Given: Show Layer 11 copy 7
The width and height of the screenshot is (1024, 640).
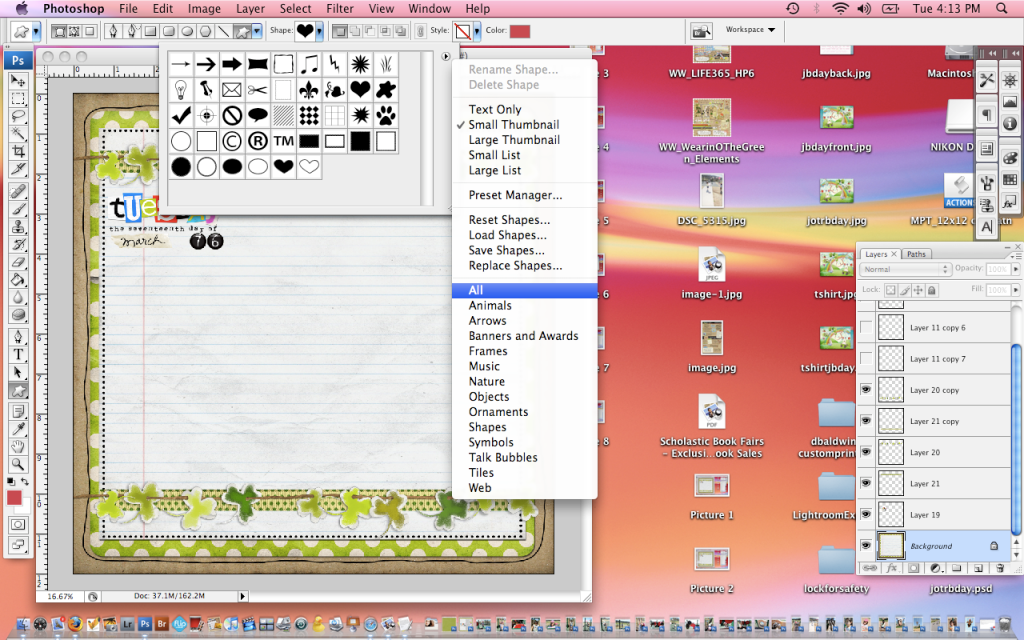Looking at the screenshot, I should click(866, 359).
